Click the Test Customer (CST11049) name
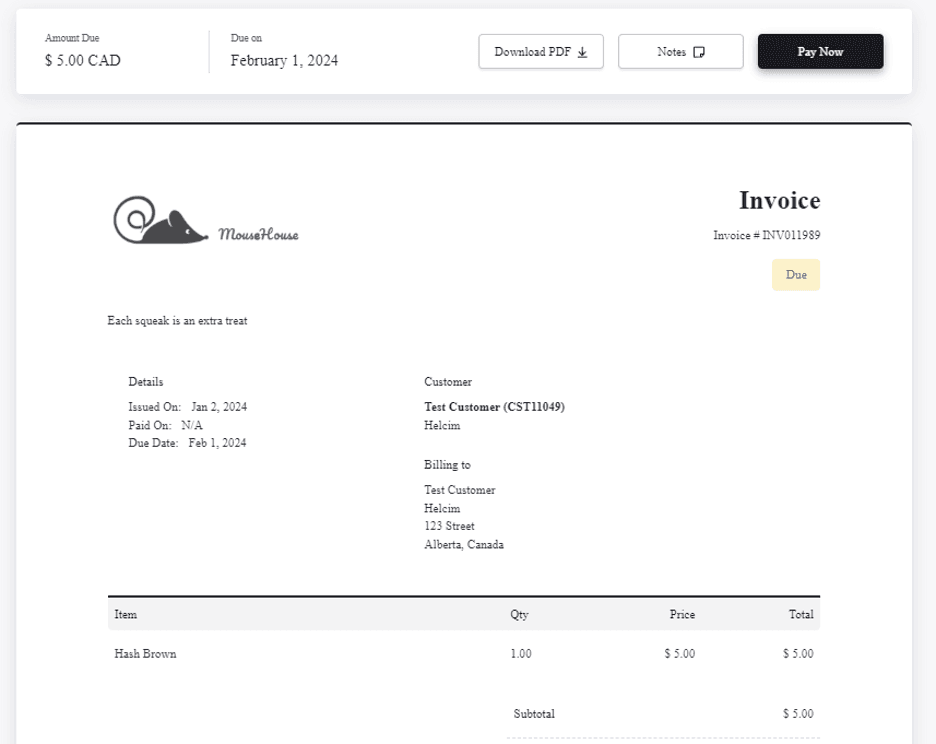Image resolution: width=936 pixels, height=744 pixels. point(495,407)
